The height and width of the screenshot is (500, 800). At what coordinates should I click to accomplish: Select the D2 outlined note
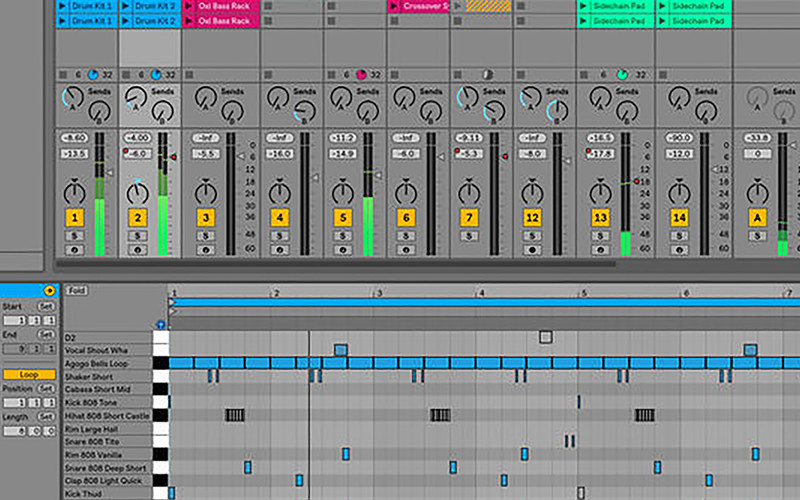(x=545, y=337)
